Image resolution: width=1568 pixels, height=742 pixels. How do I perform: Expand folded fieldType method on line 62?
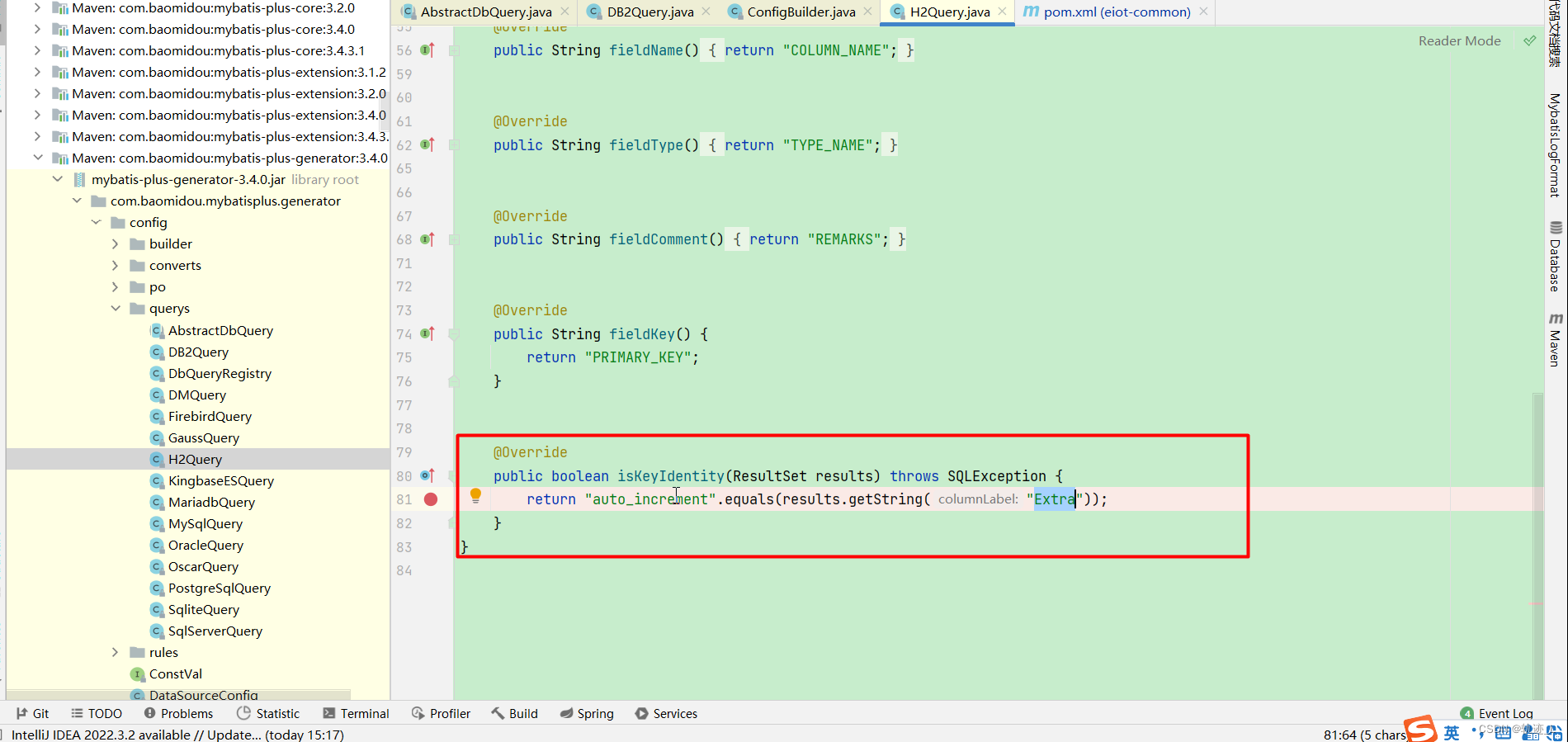[454, 145]
